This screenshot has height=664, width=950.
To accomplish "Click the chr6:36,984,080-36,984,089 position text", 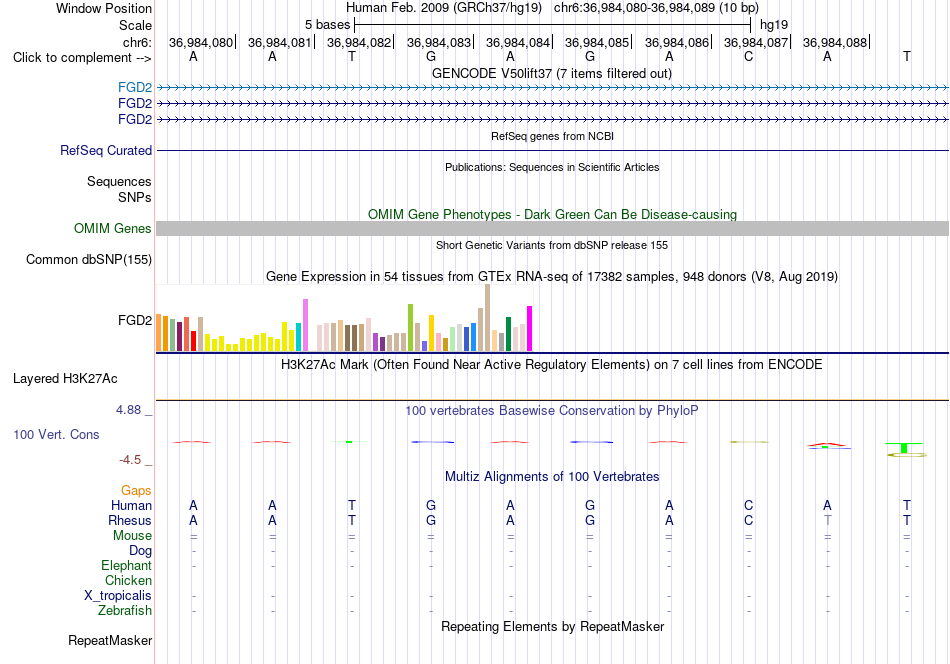I will coord(656,8).
